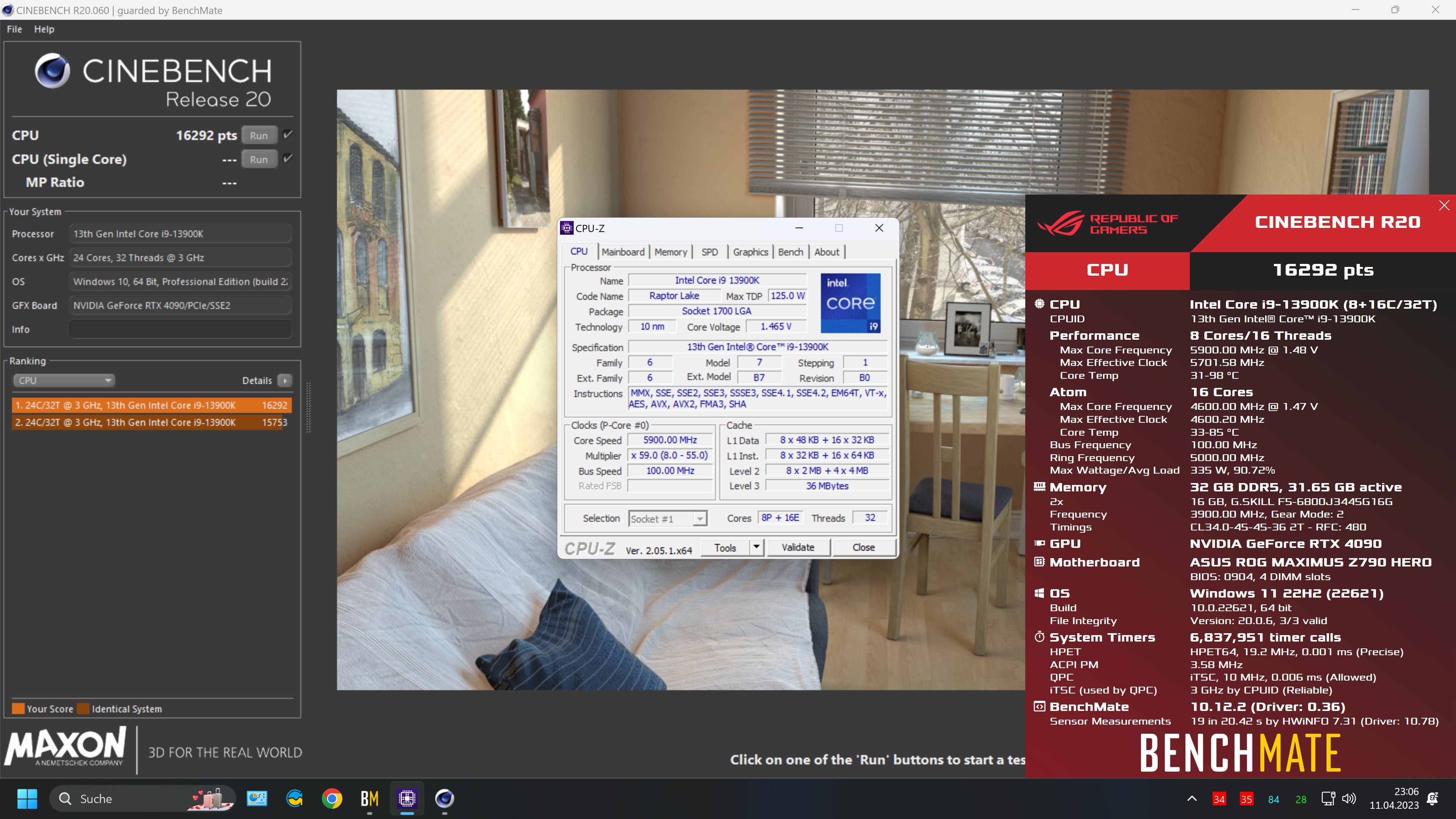Select the CPU tab in CPU-Z
Screen dimensions: 1456x819
579,251
